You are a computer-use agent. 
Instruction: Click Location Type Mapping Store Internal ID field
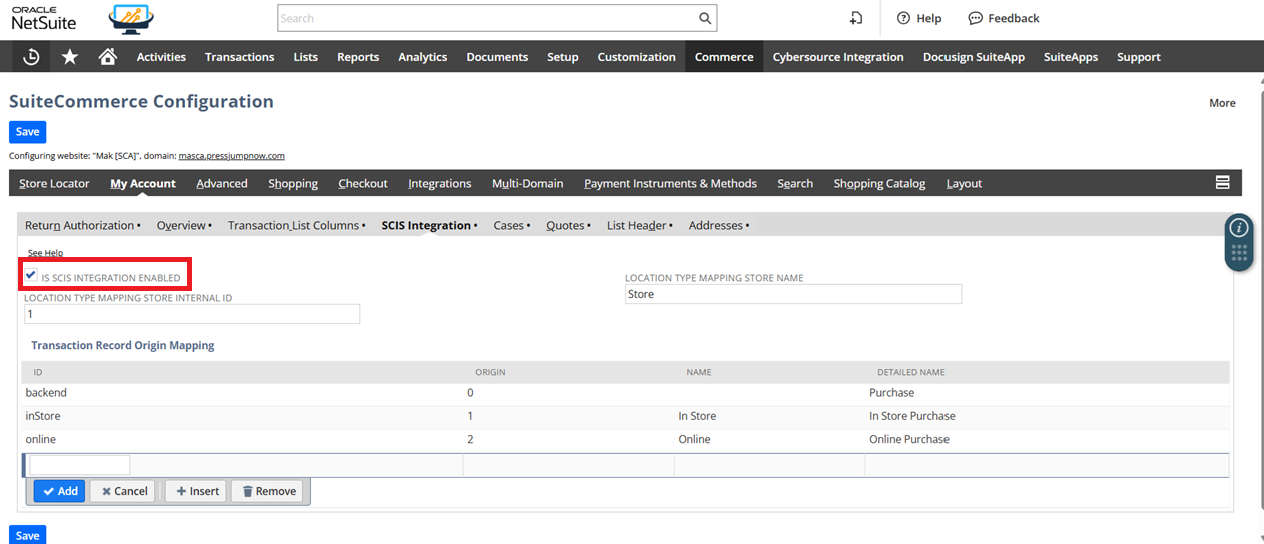tap(192, 314)
